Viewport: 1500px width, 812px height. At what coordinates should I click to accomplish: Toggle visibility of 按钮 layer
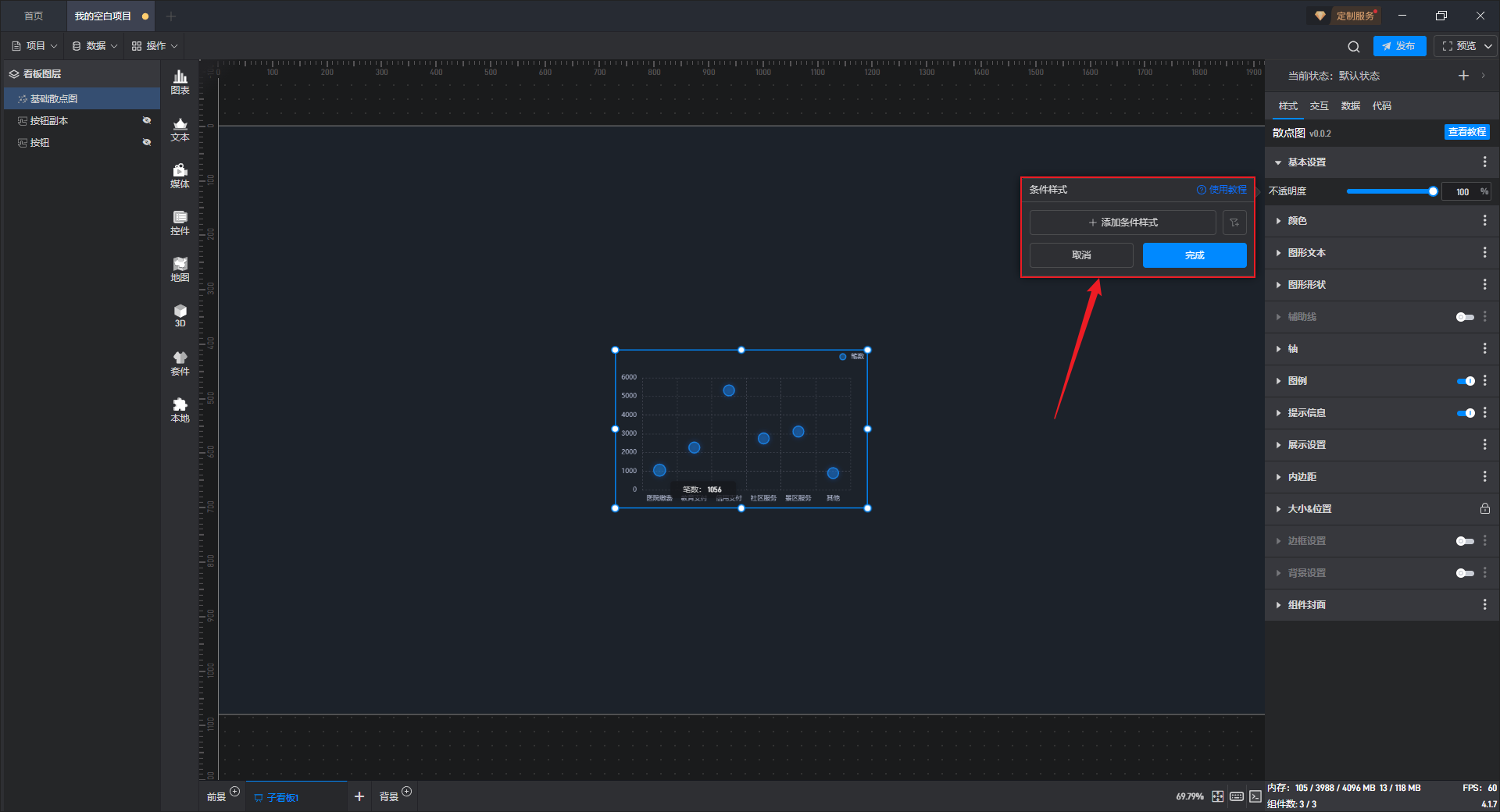(x=146, y=142)
